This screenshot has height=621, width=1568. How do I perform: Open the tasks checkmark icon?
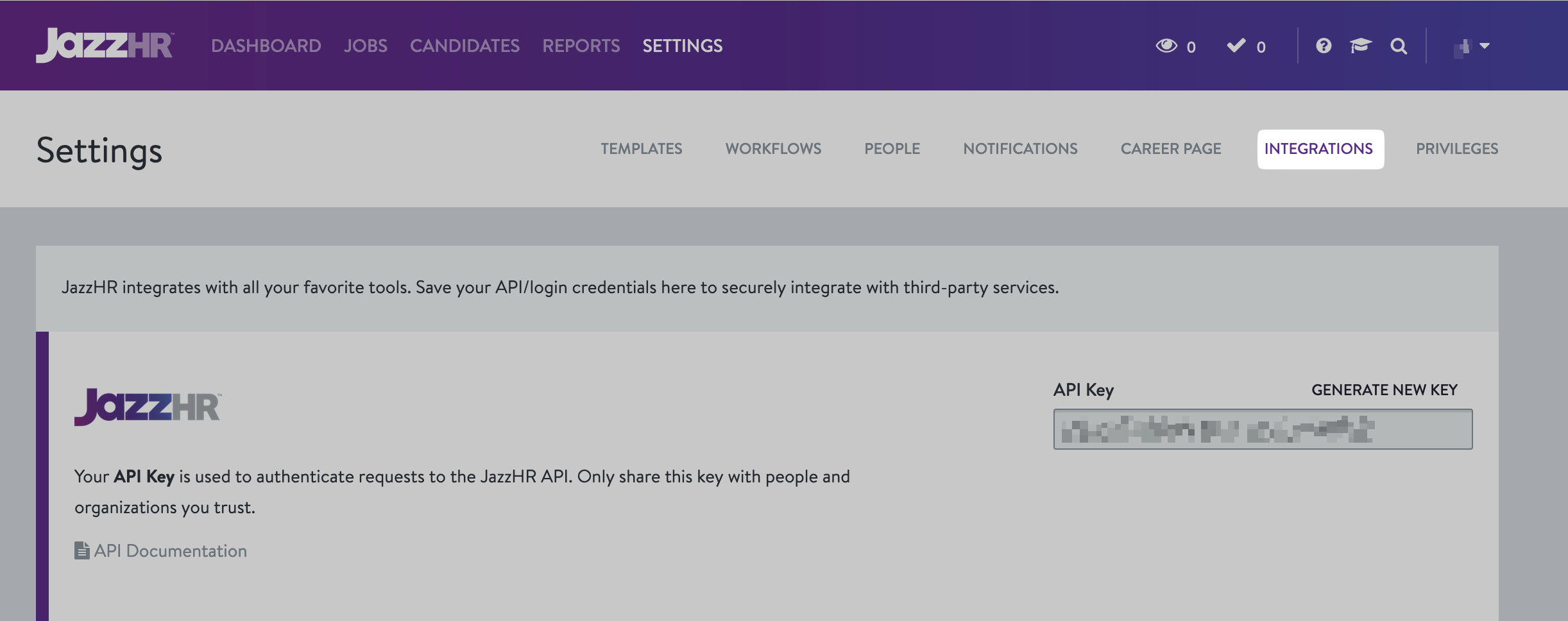pyautogui.click(x=1236, y=46)
